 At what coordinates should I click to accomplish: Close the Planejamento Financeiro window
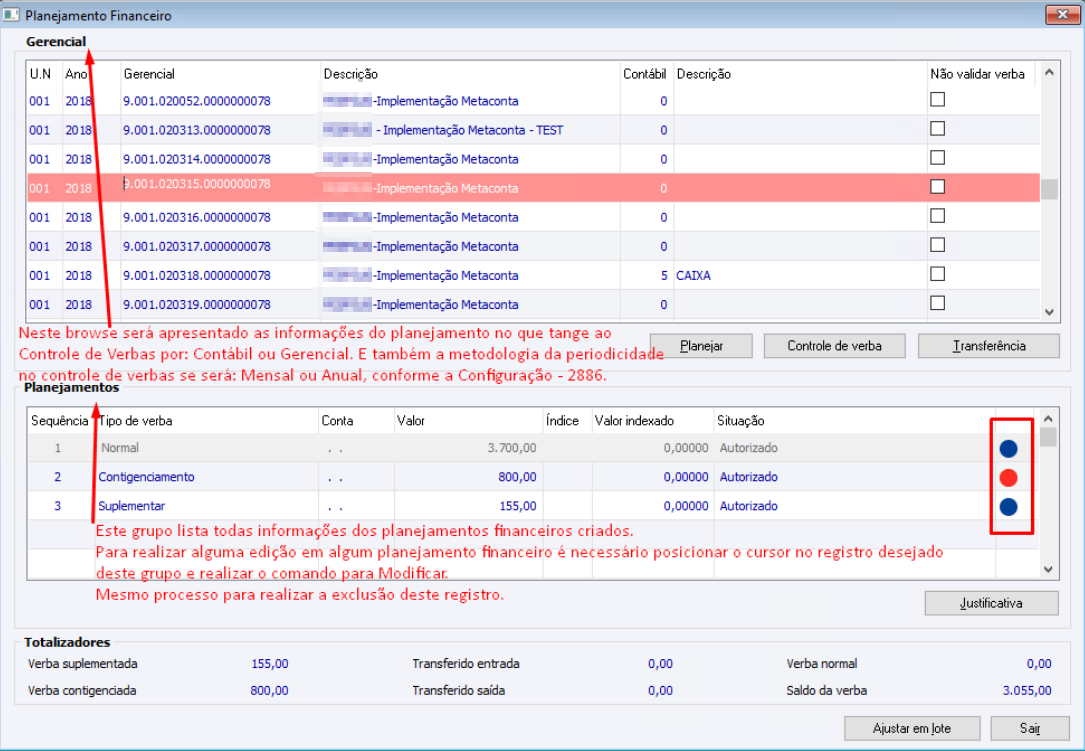[x=1063, y=14]
